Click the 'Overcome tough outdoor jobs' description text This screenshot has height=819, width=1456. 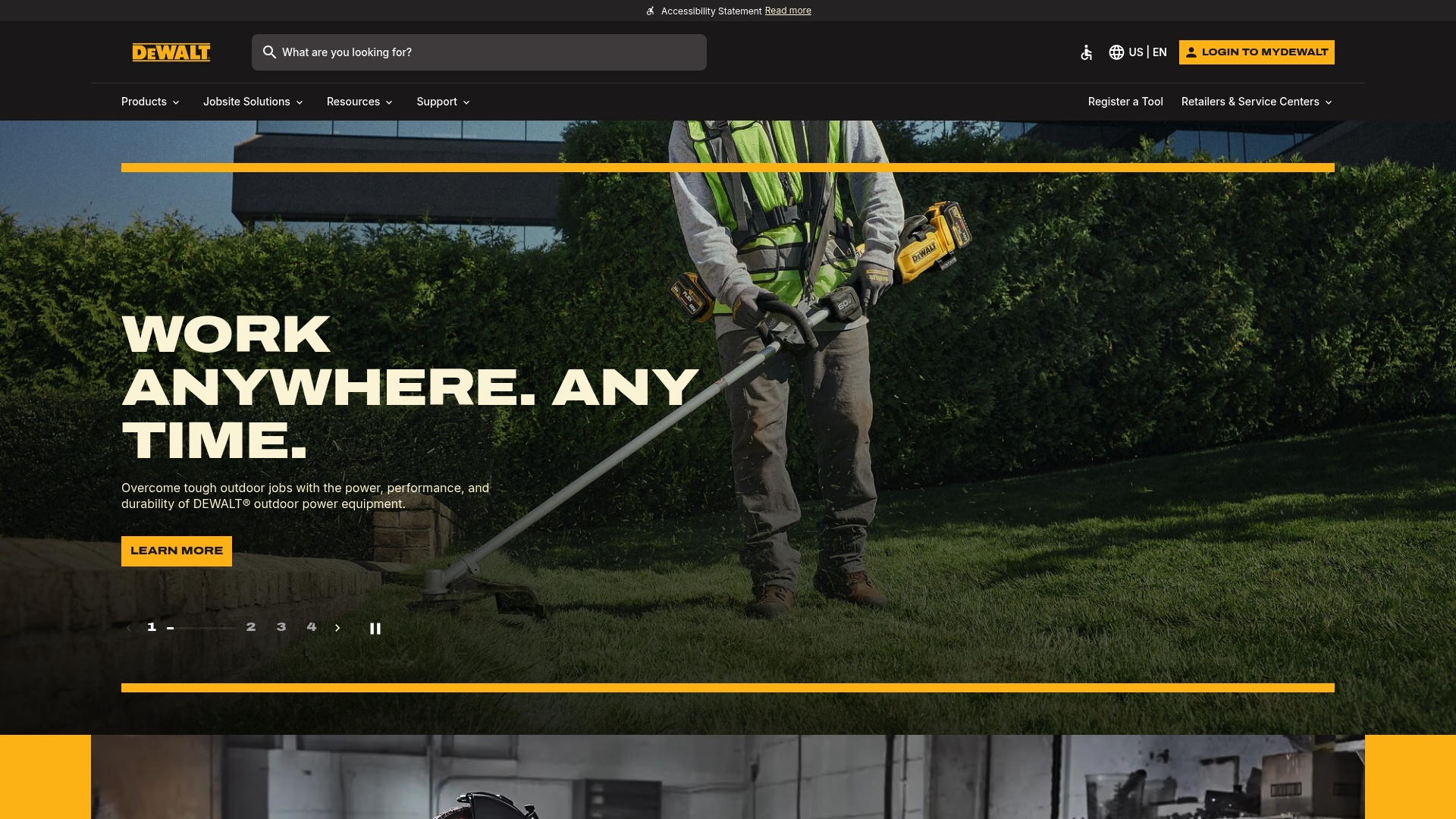click(306, 496)
